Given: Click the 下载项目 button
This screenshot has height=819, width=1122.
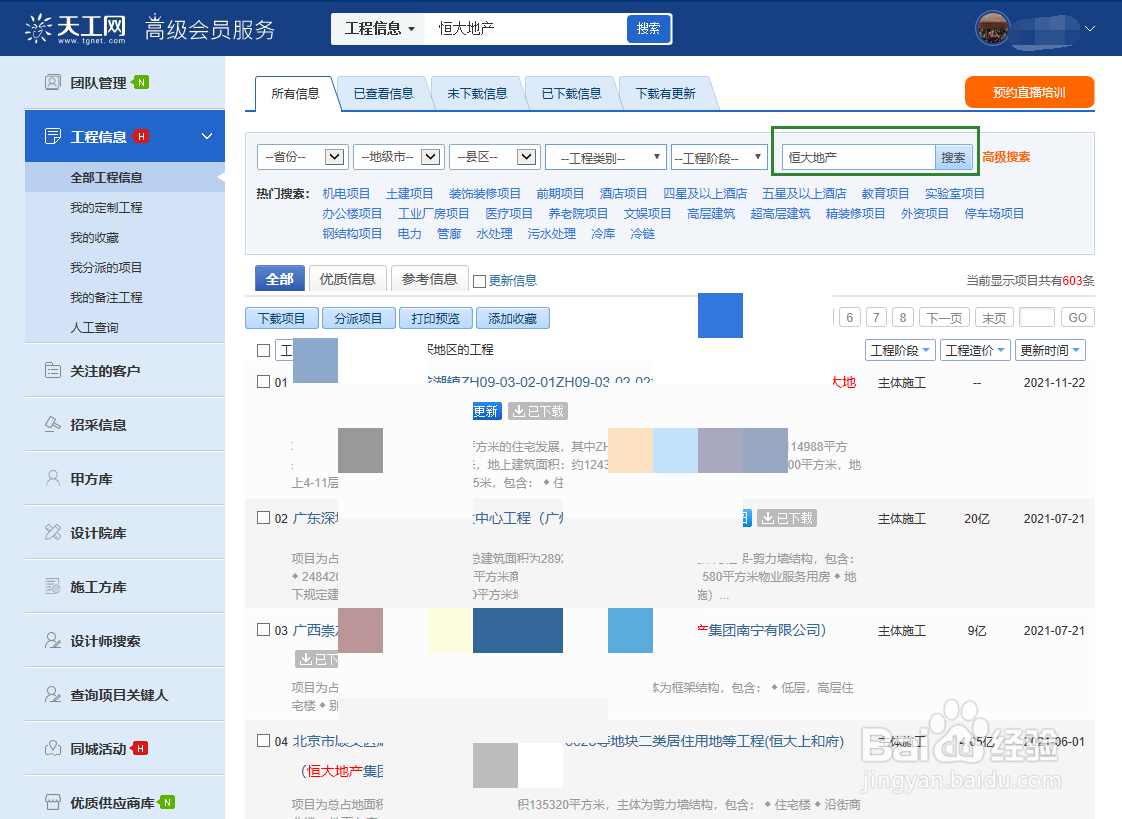Looking at the screenshot, I should pyautogui.click(x=281, y=318).
